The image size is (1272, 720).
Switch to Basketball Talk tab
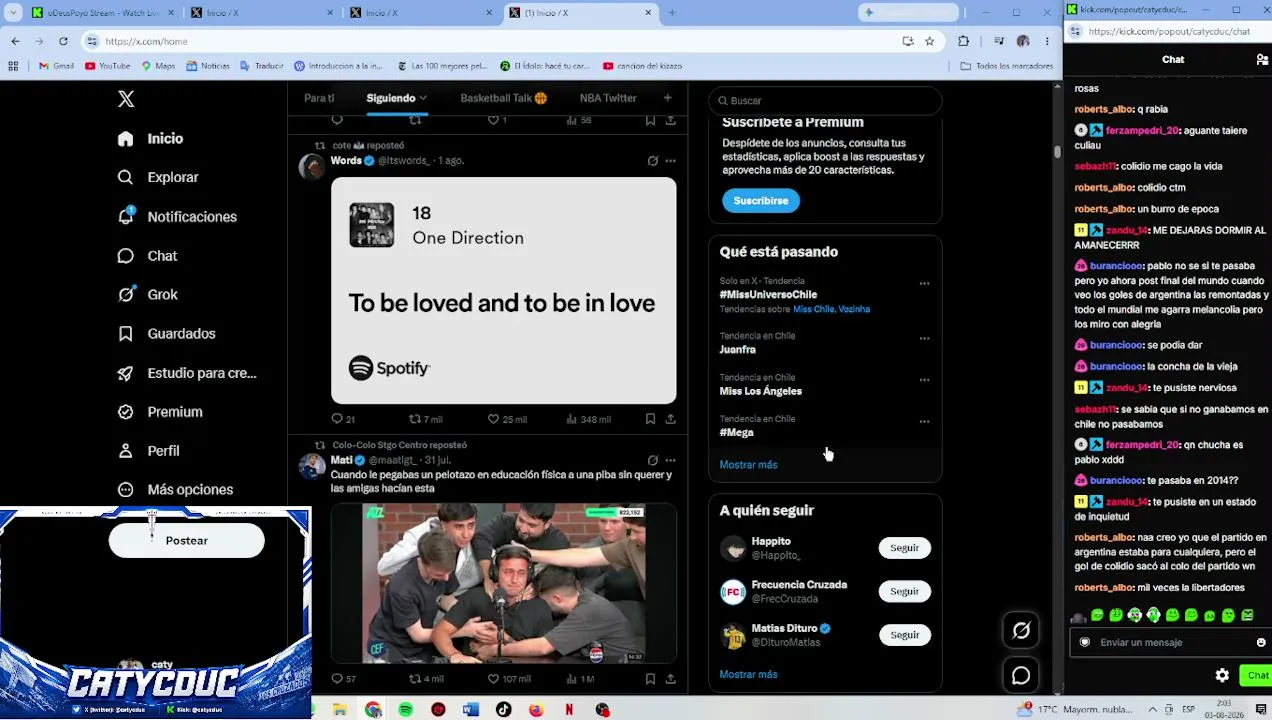pos(503,98)
